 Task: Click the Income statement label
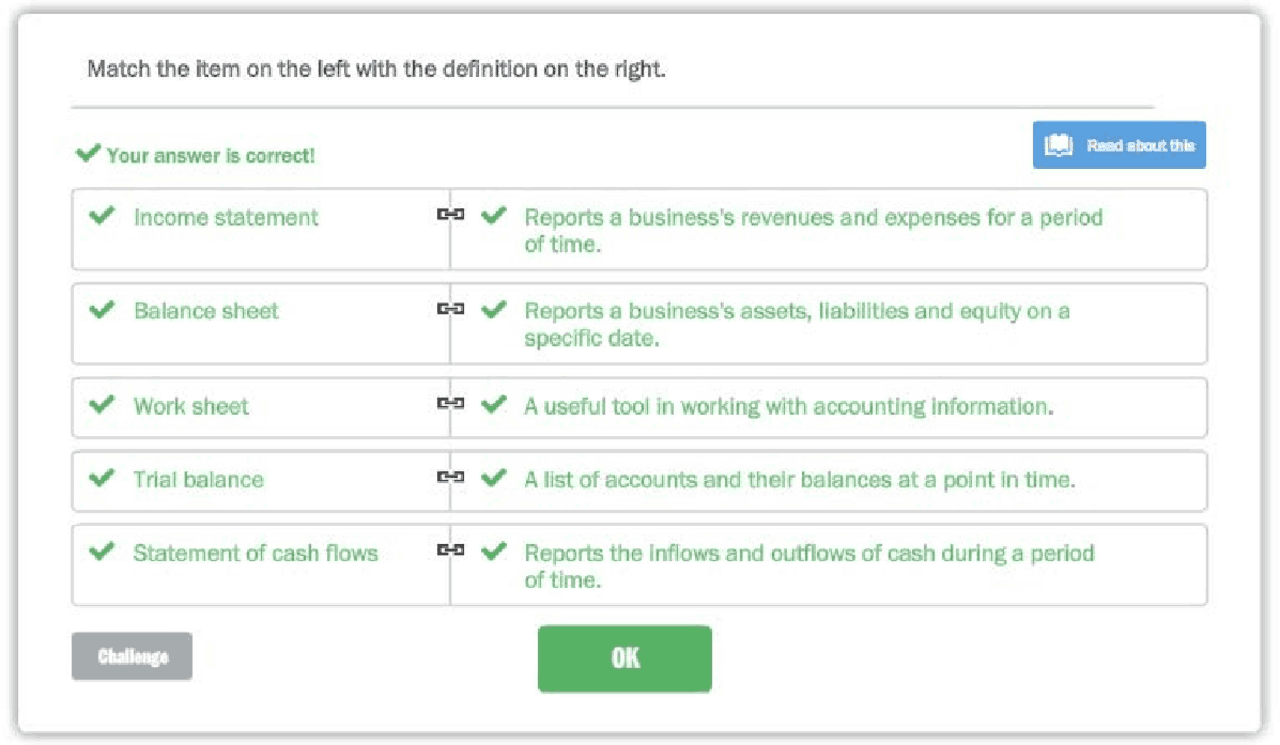(225, 216)
